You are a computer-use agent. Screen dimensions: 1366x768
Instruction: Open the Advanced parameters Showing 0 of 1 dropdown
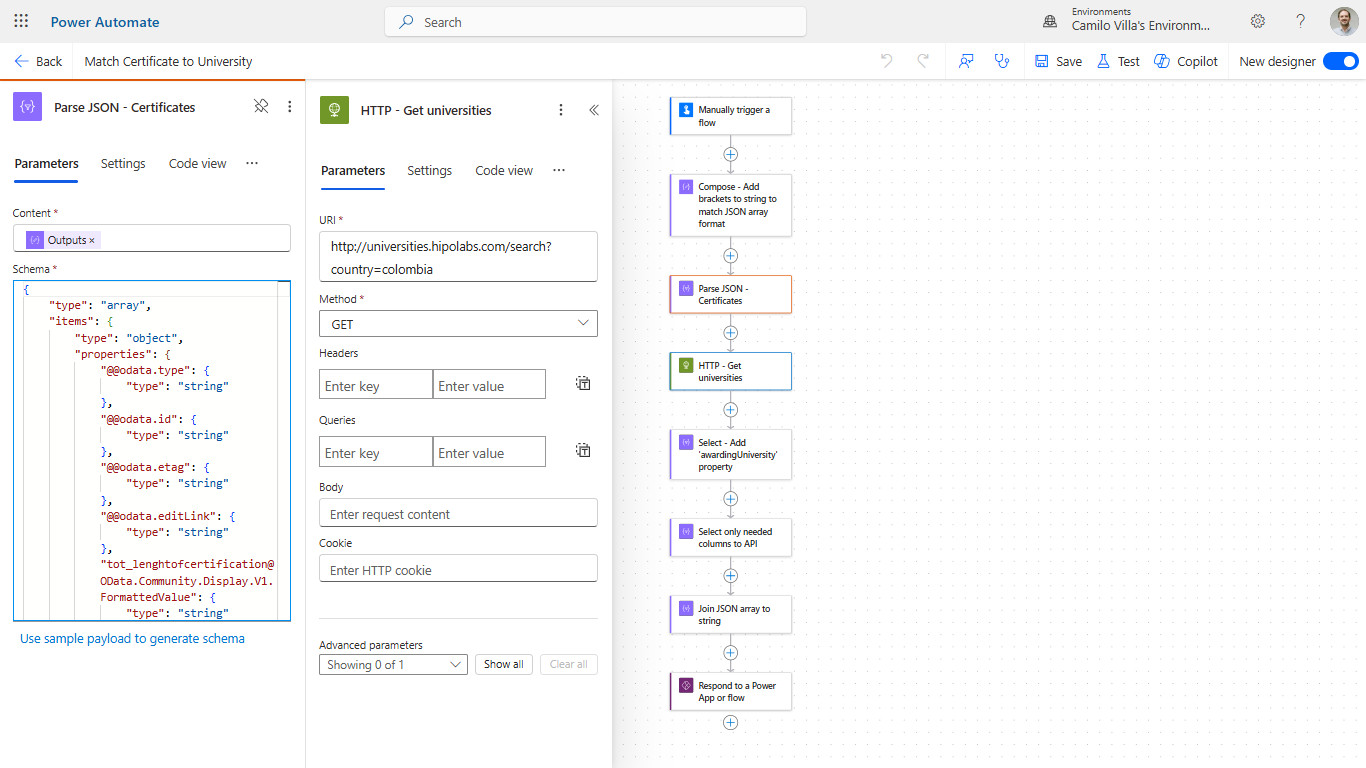click(x=393, y=664)
